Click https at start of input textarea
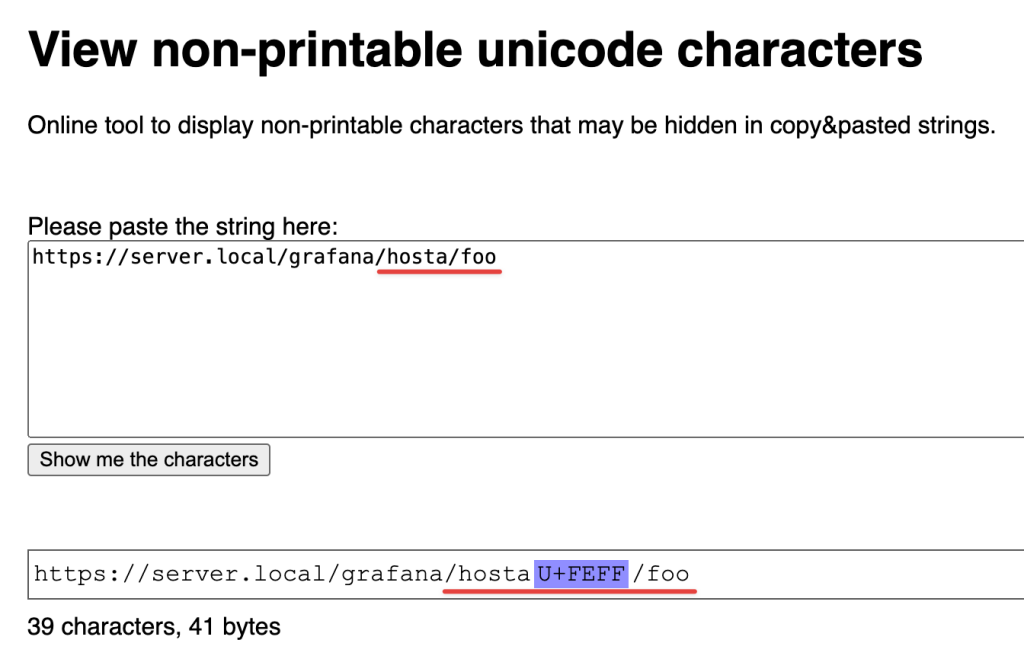 [x=63, y=257]
